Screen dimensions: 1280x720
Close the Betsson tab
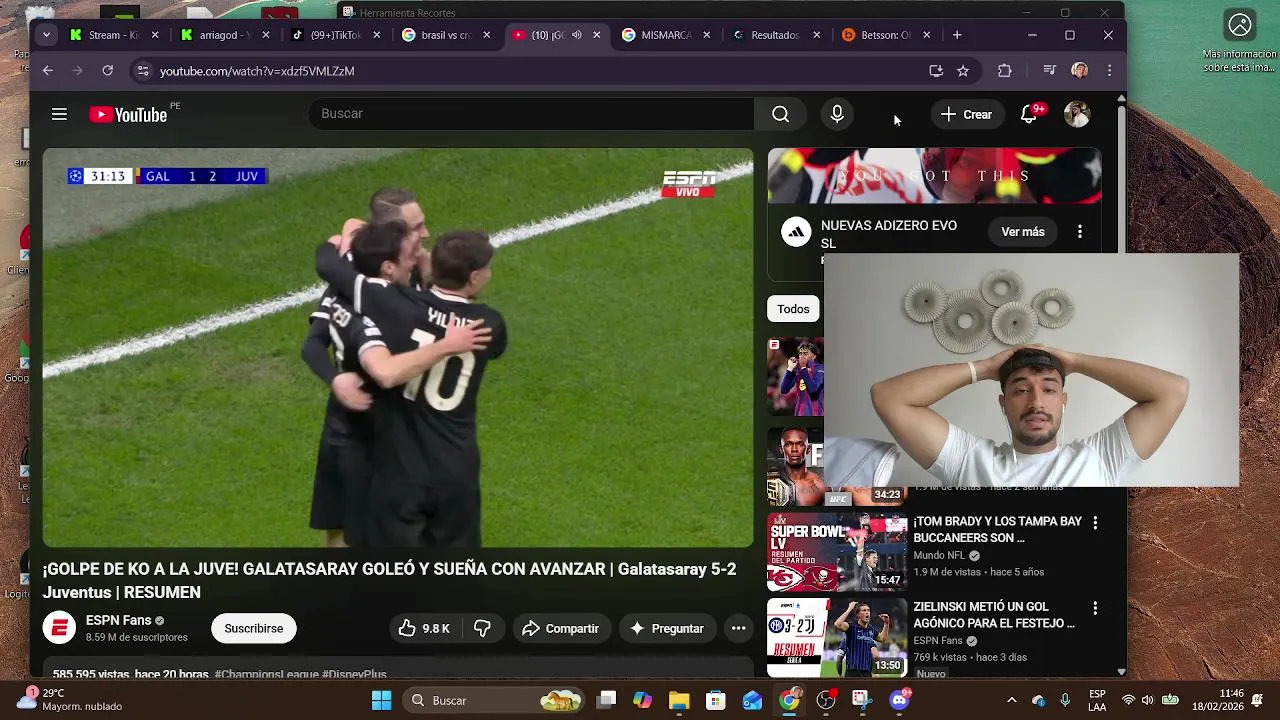click(926, 35)
